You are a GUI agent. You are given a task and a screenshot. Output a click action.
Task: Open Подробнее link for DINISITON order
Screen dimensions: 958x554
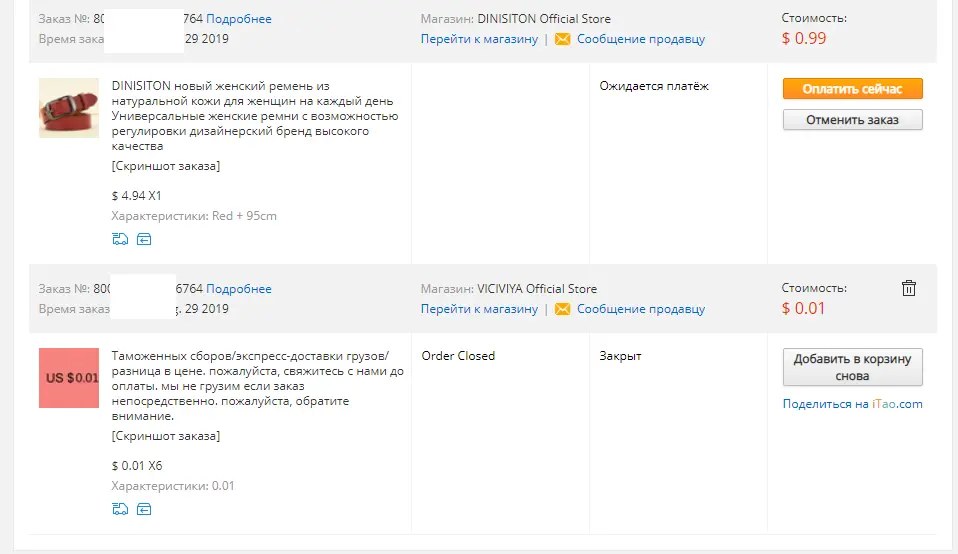(x=239, y=19)
